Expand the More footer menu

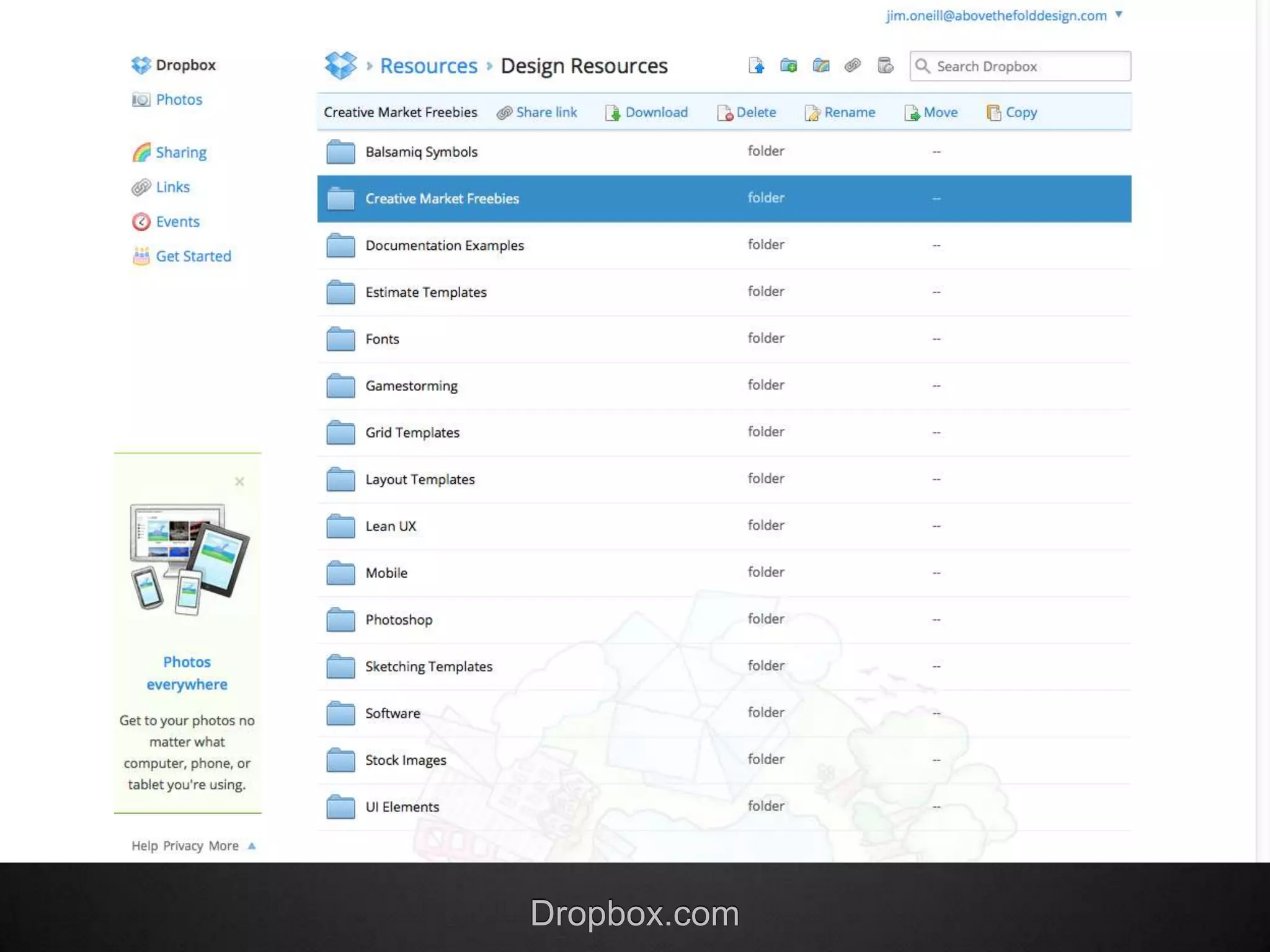coord(232,846)
